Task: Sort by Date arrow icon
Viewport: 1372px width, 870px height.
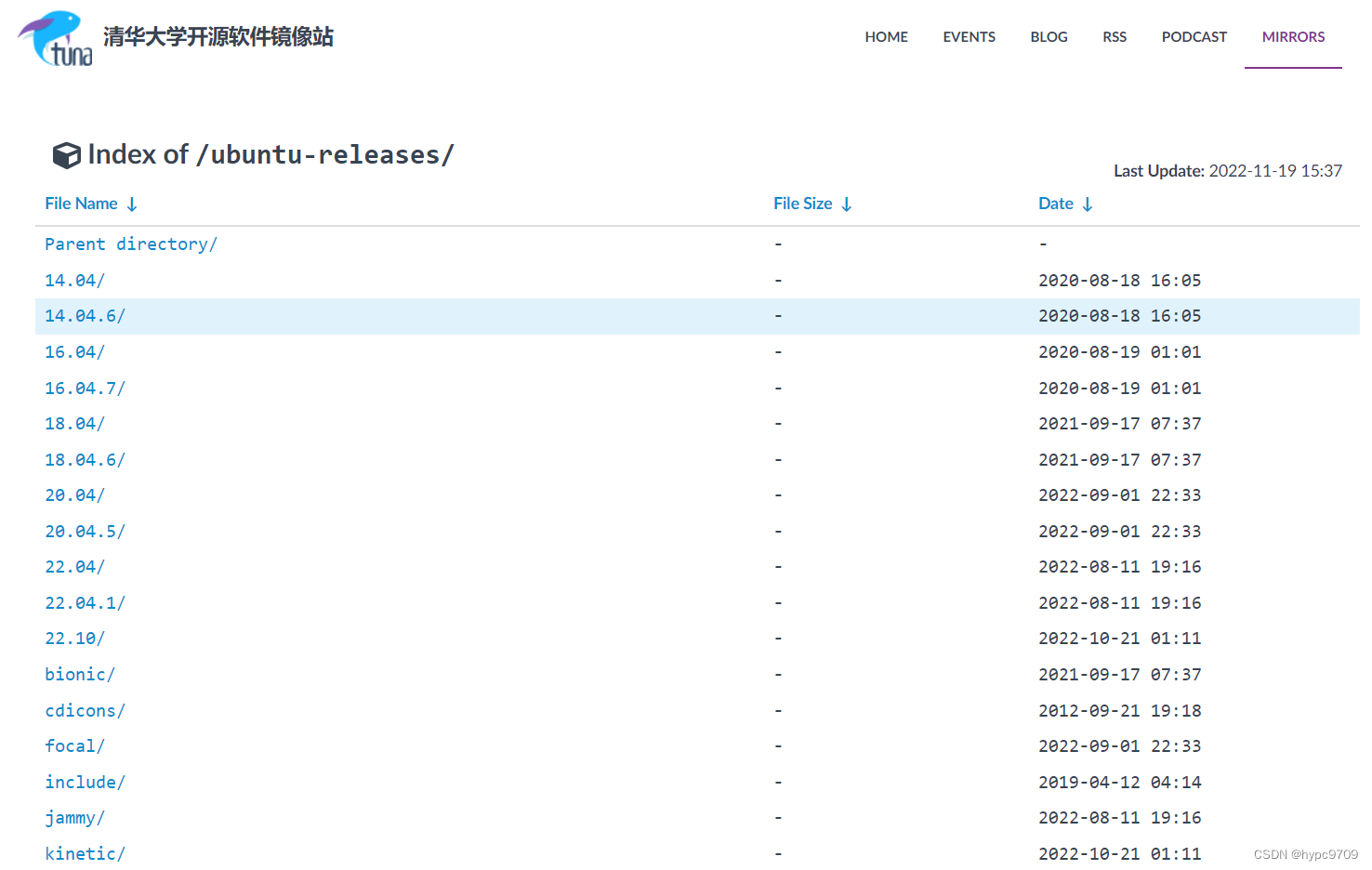Action: coord(1087,204)
